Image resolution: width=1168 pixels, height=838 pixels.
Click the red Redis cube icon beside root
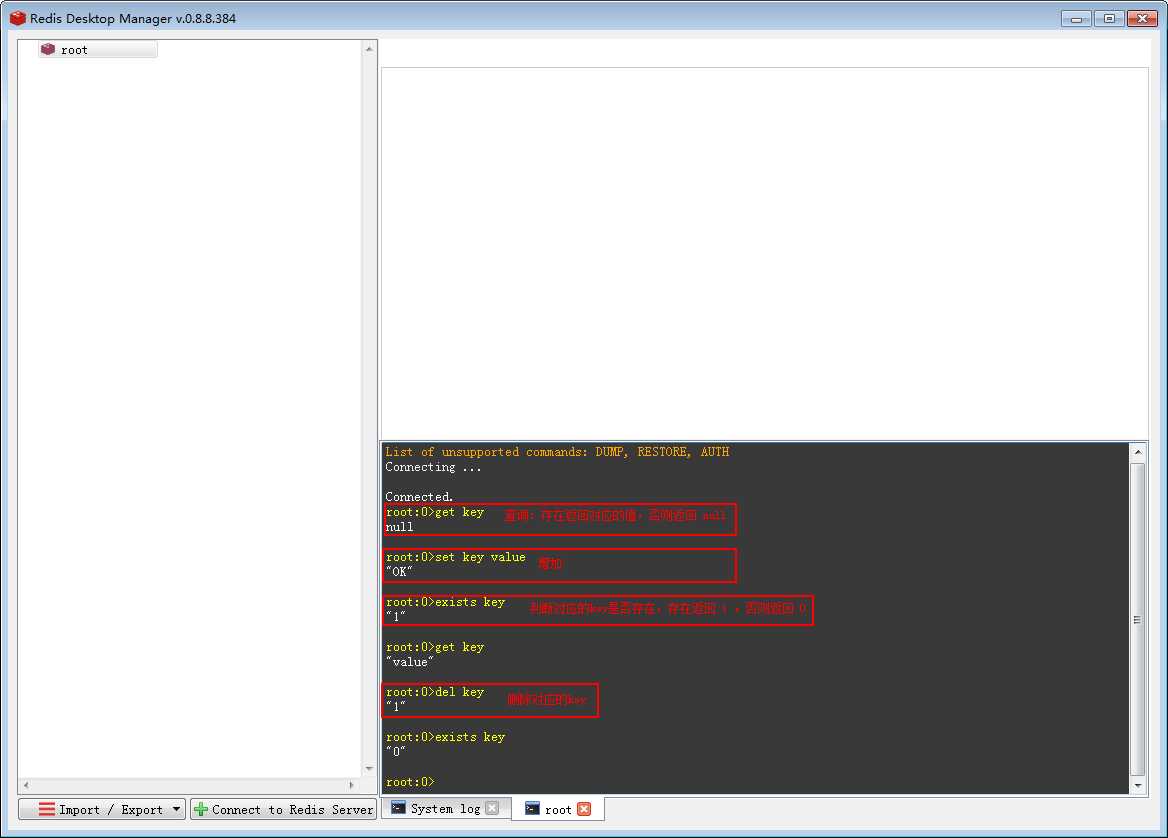tap(48, 49)
